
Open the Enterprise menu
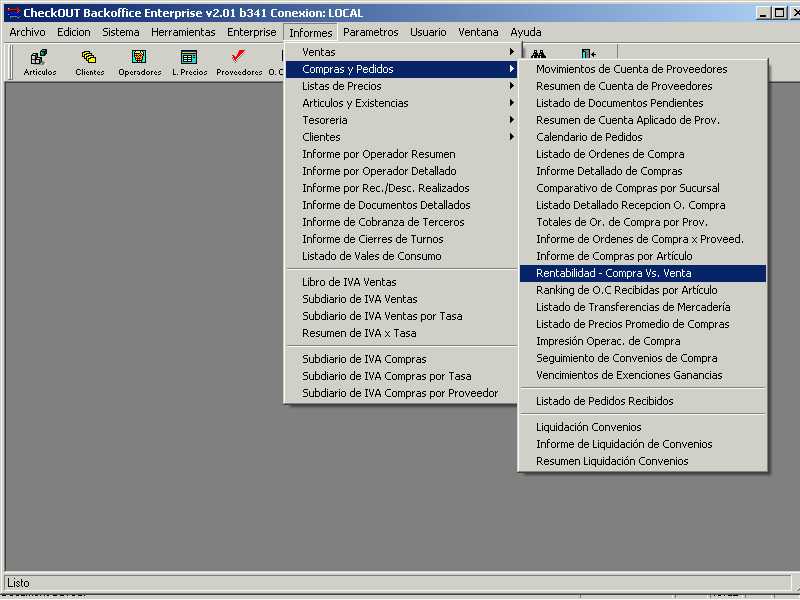pyautogui.click(x=252, y=32)
